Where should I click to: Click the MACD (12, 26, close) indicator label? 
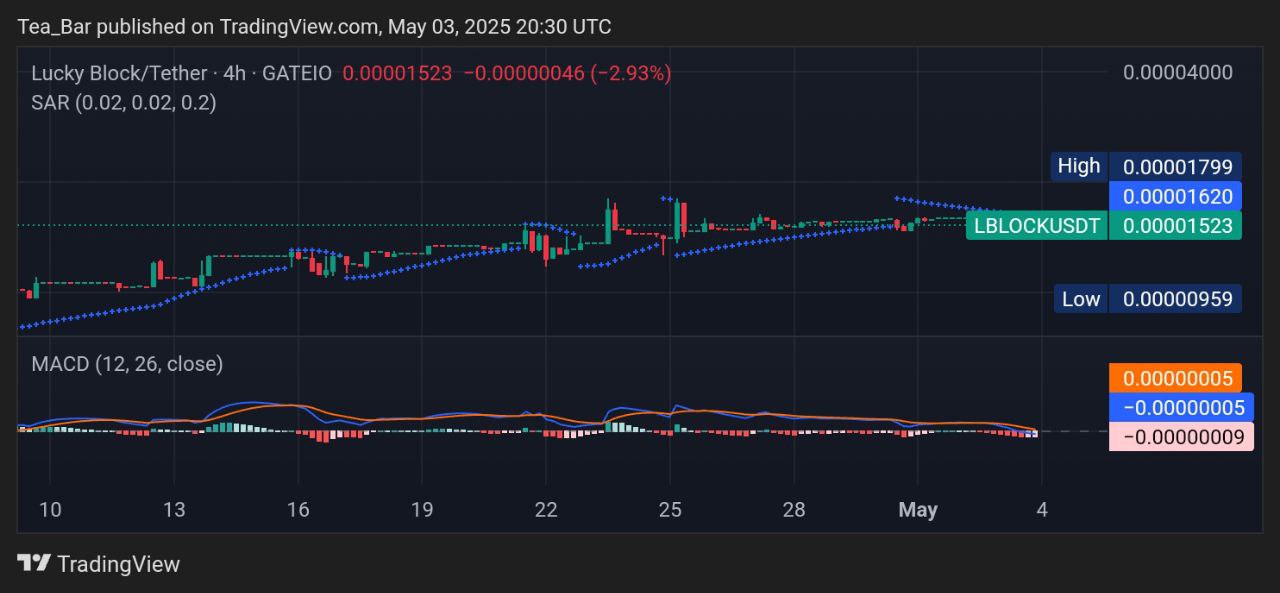[127, 364]
